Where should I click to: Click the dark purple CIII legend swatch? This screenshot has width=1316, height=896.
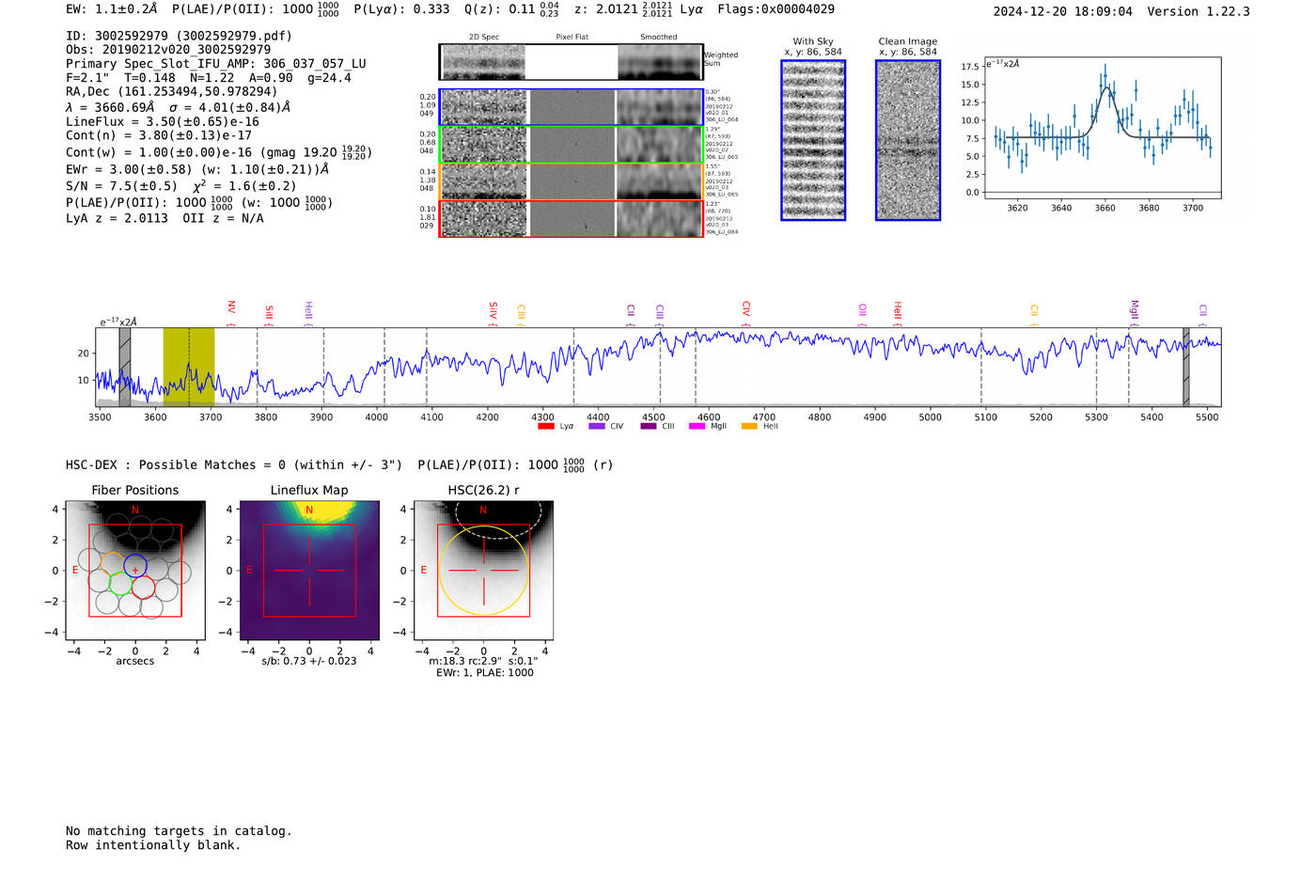click(x=648, y=426)
